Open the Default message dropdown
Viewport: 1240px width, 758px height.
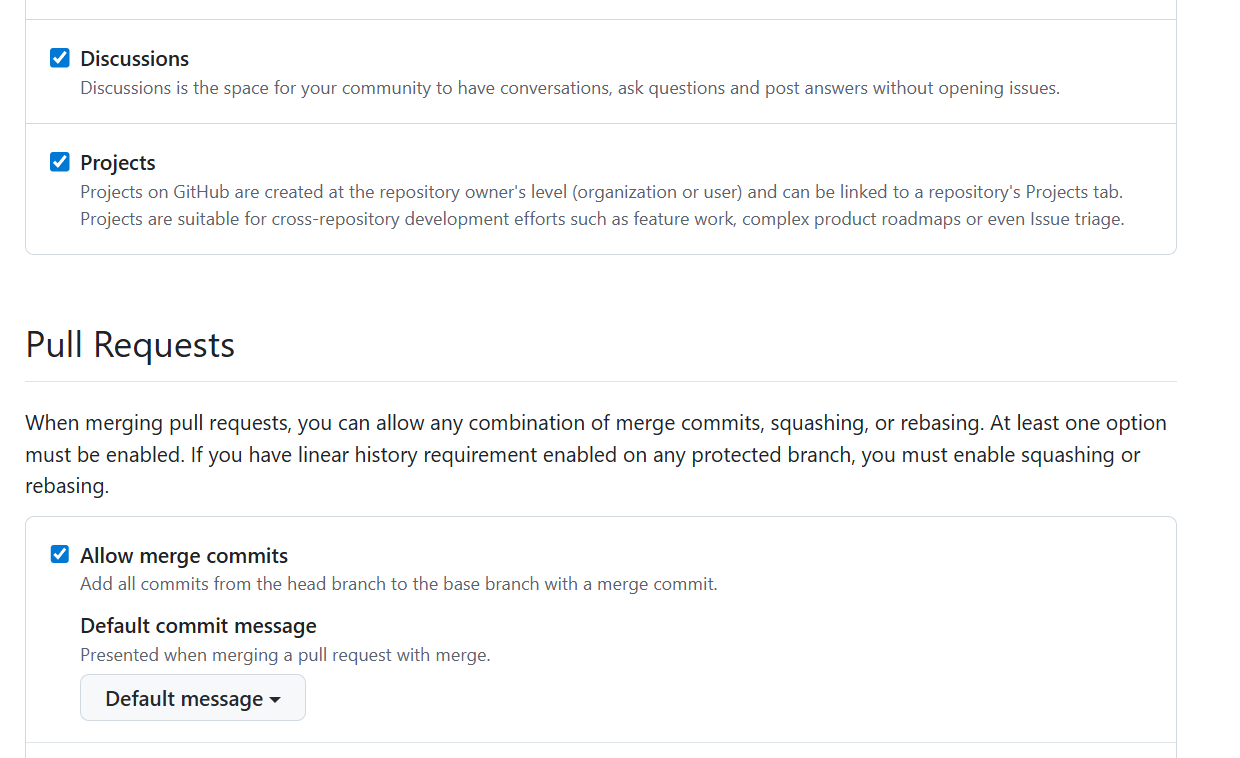pyautogui.click(x=192, y=698)
